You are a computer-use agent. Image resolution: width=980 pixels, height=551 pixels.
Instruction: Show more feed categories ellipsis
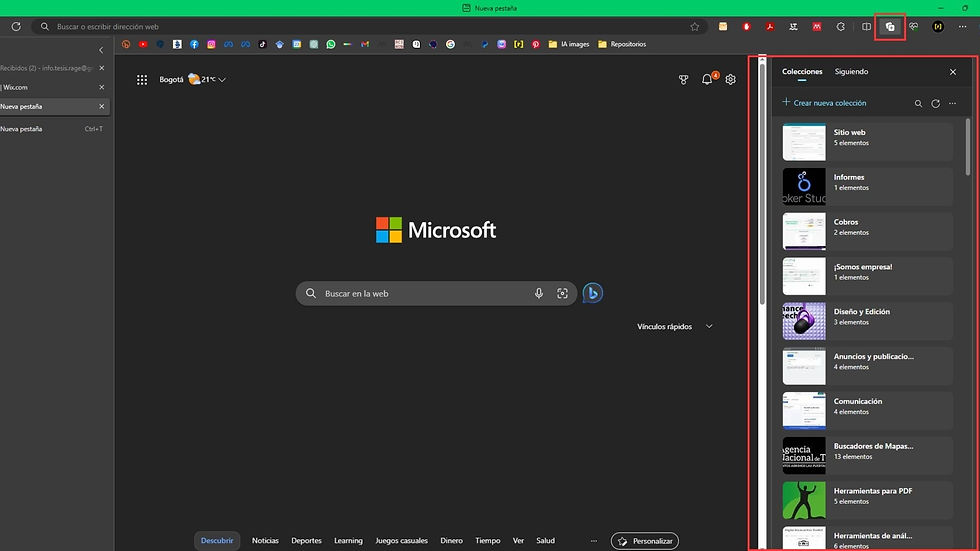594,541
